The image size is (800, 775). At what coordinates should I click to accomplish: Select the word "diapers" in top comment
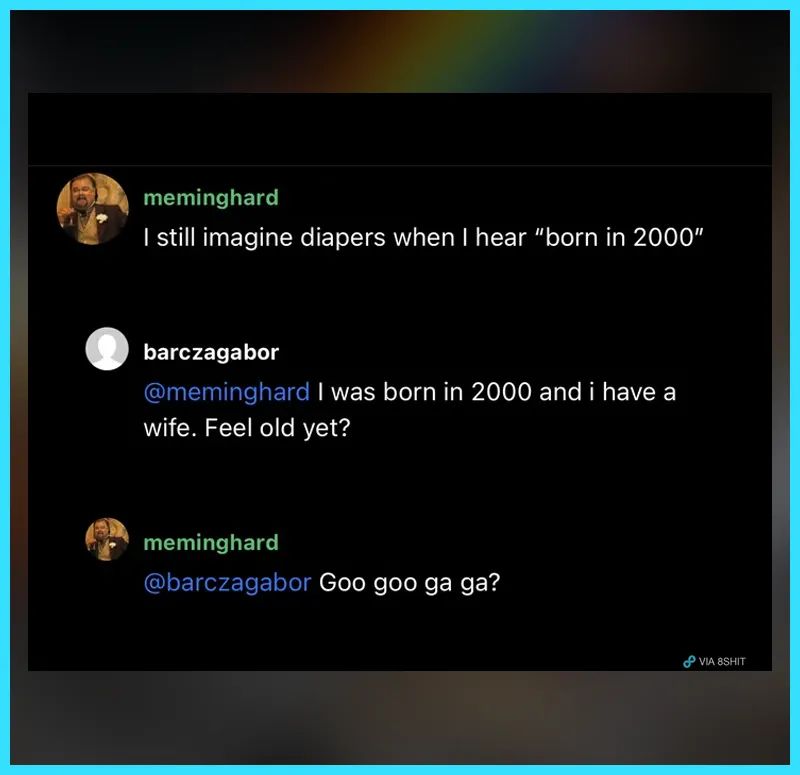coord(342,238)
